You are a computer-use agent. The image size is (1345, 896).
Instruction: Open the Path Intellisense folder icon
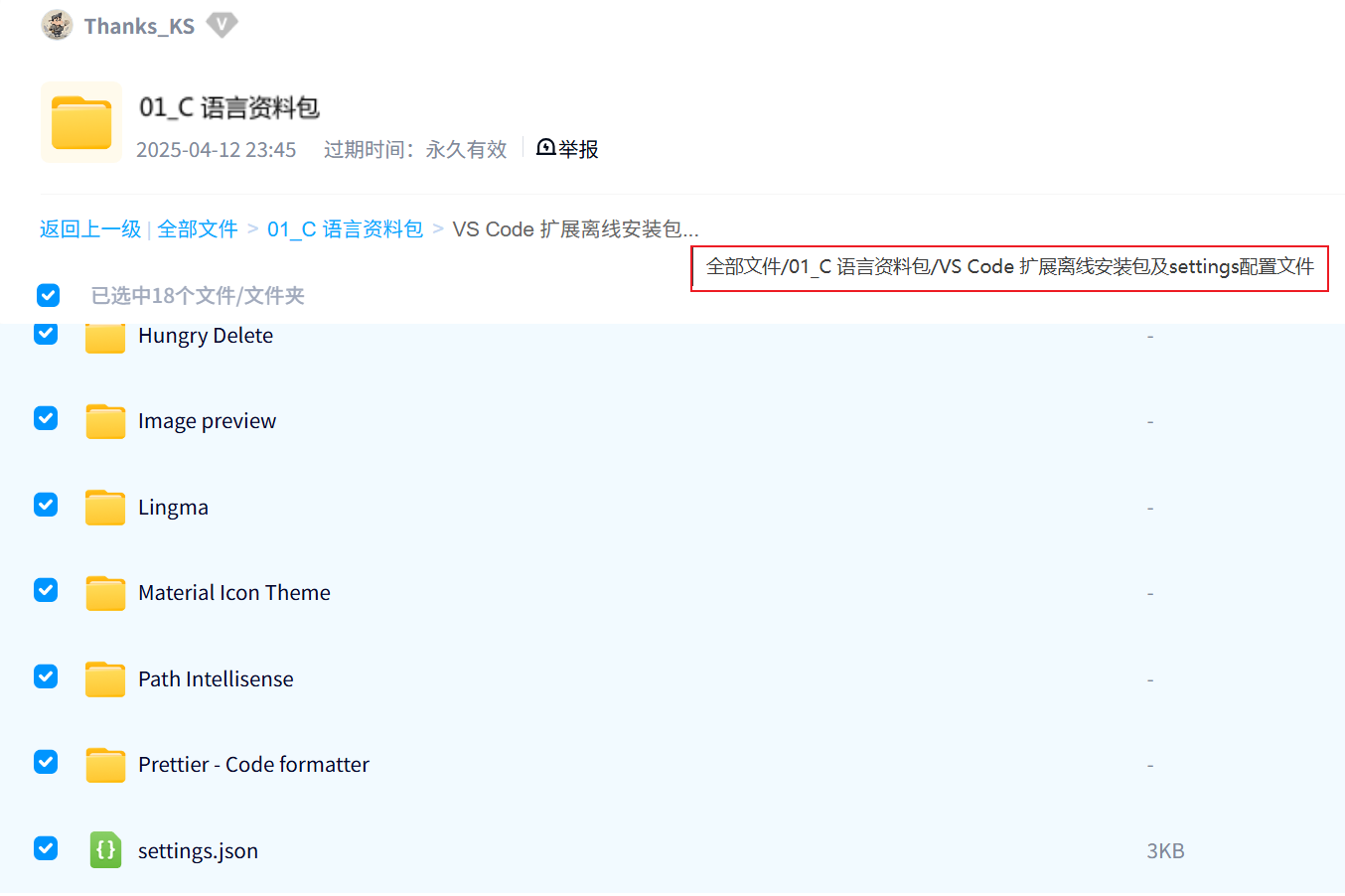click(x=105, y=678)
